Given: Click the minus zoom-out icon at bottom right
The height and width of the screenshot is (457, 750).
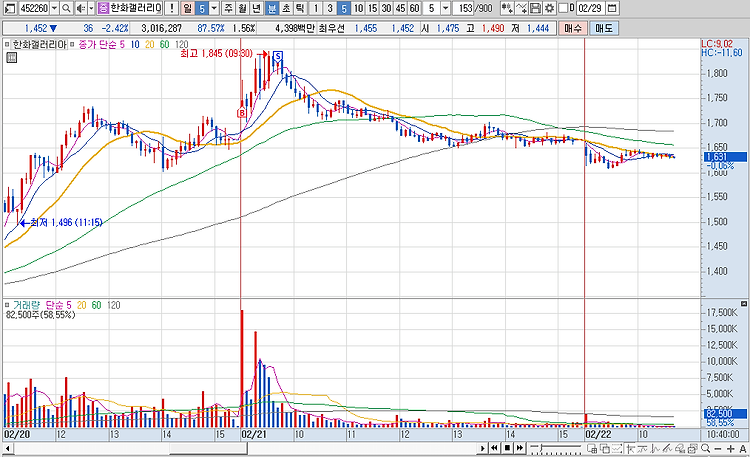Looking at the screenshot, I should point(718,448).
